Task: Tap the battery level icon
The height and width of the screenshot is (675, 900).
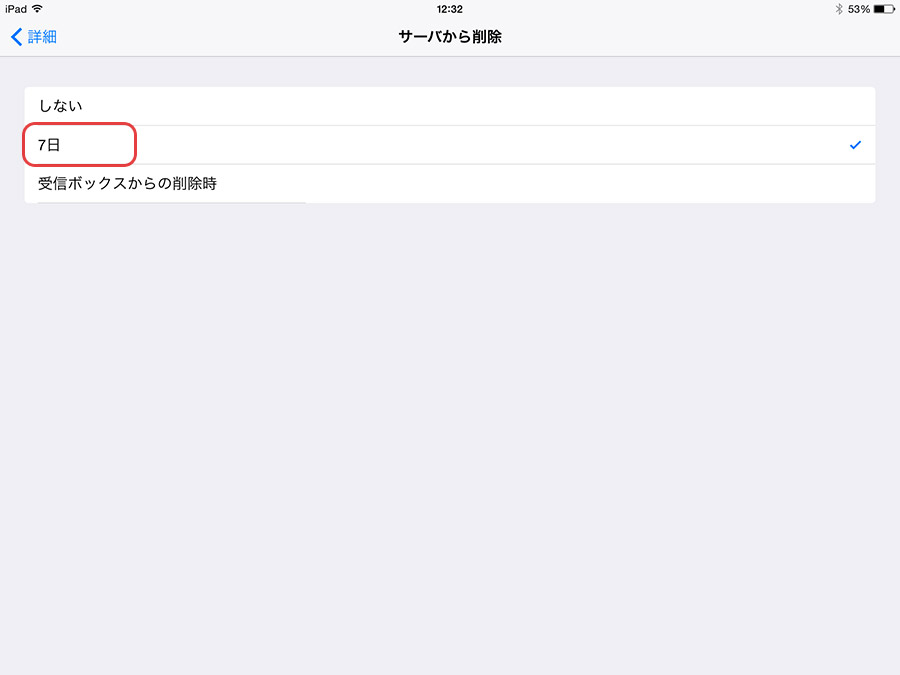Action: pos(884,9)
